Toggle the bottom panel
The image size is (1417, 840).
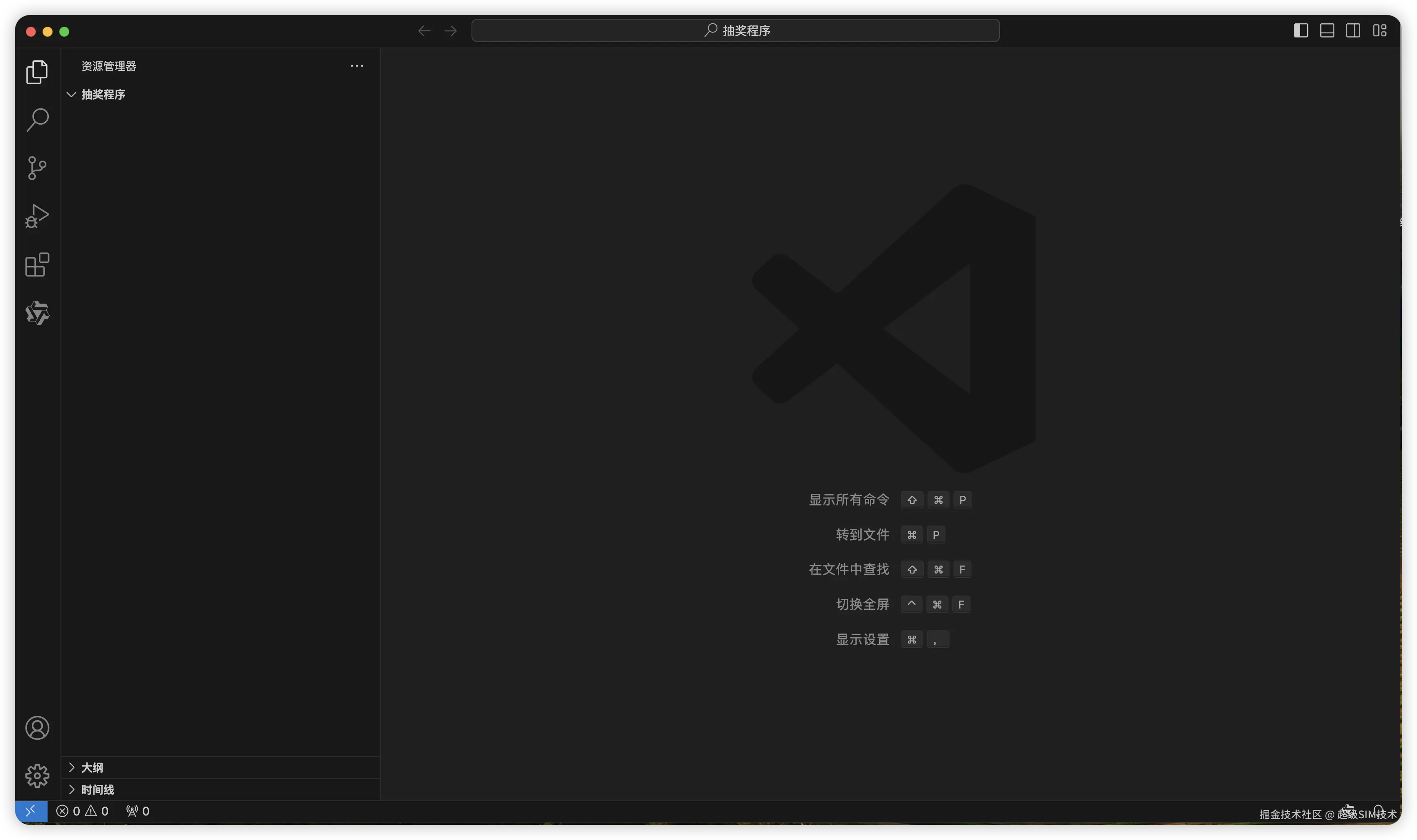[x=1327, y=30]
